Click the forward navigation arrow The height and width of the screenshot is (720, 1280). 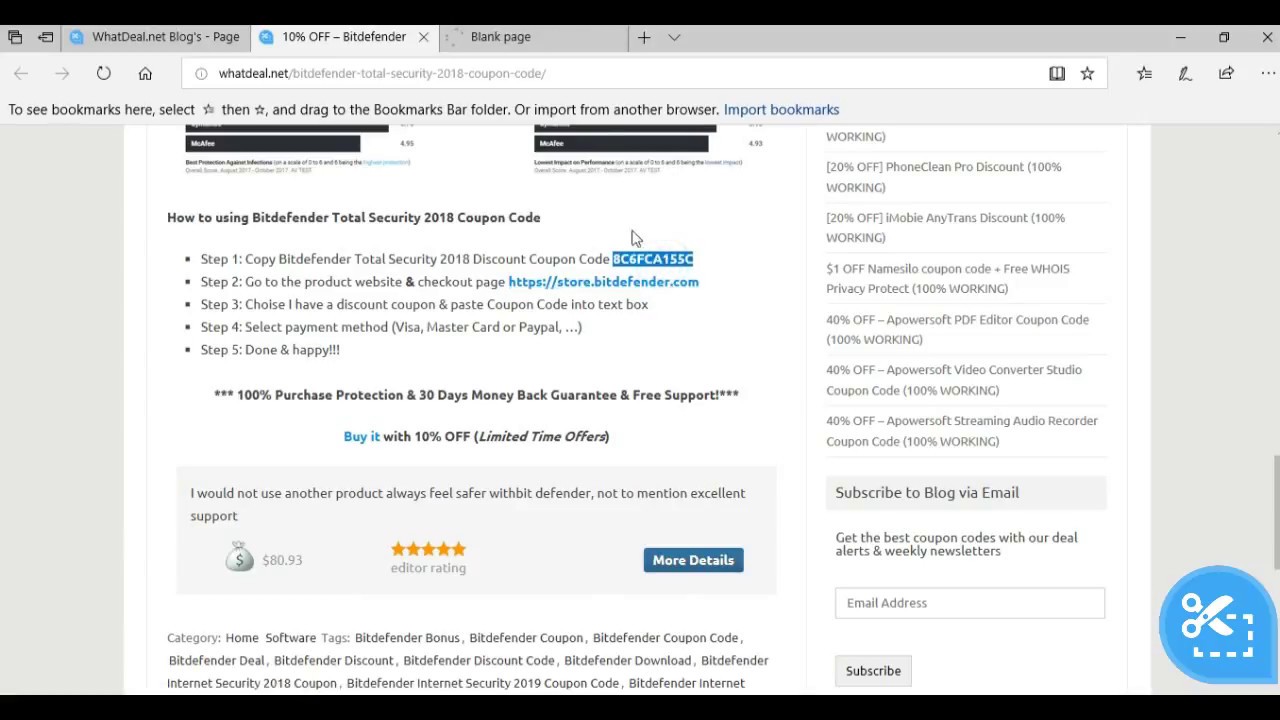coord(62,73)
